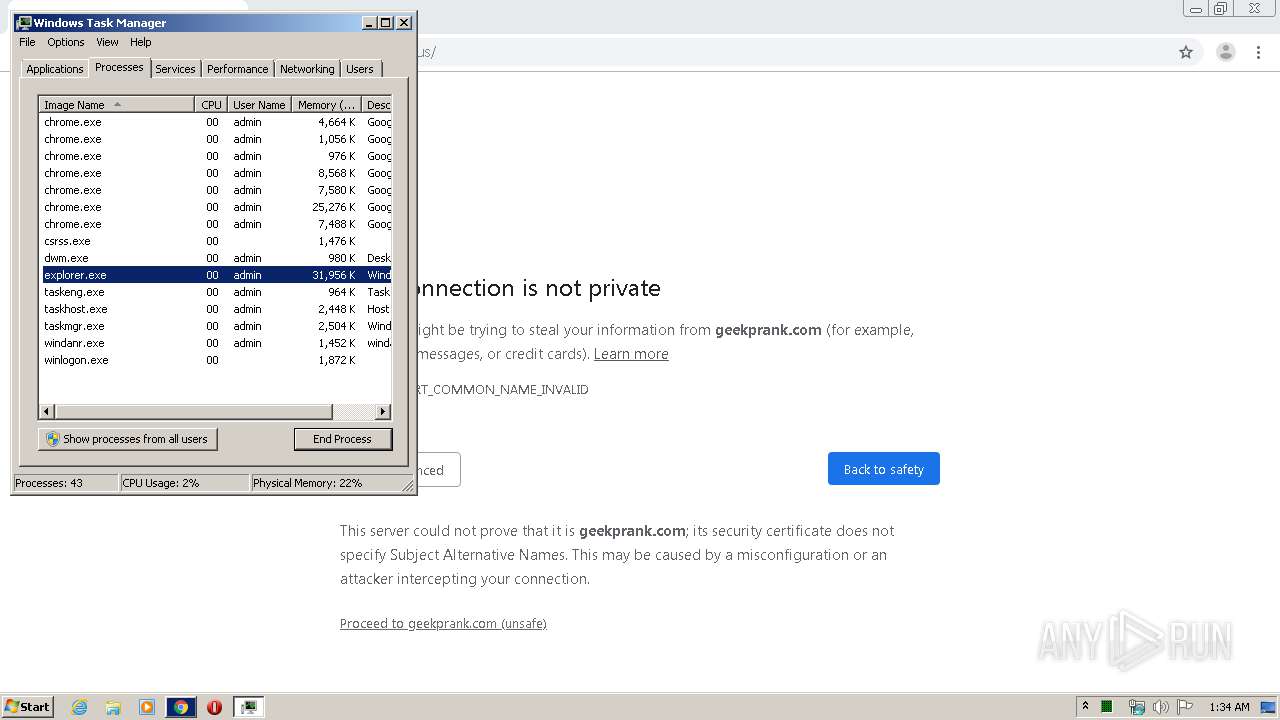Click the Chrome address bar

790,52
